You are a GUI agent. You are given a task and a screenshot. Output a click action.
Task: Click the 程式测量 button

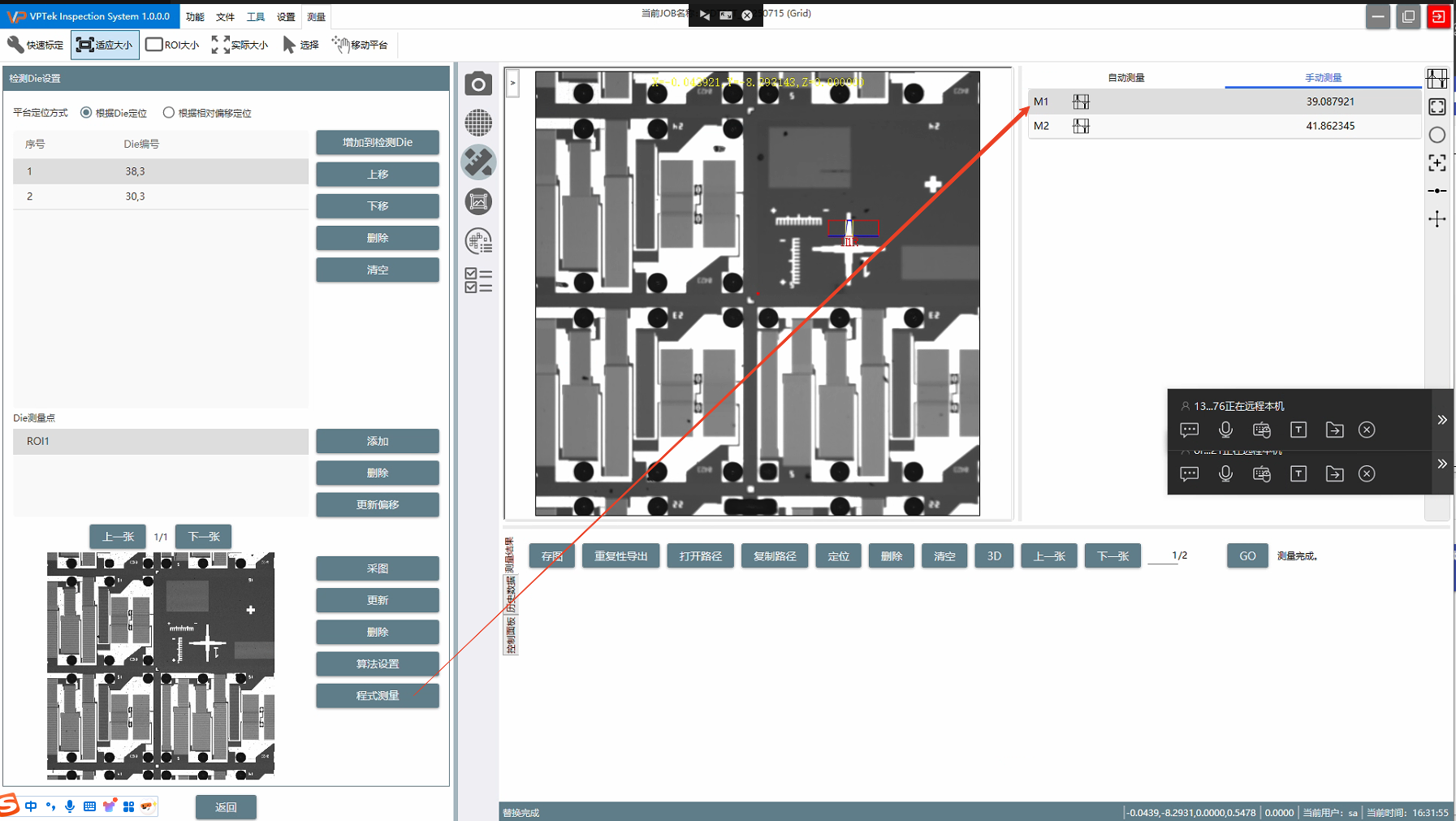(x=377, y=696)
